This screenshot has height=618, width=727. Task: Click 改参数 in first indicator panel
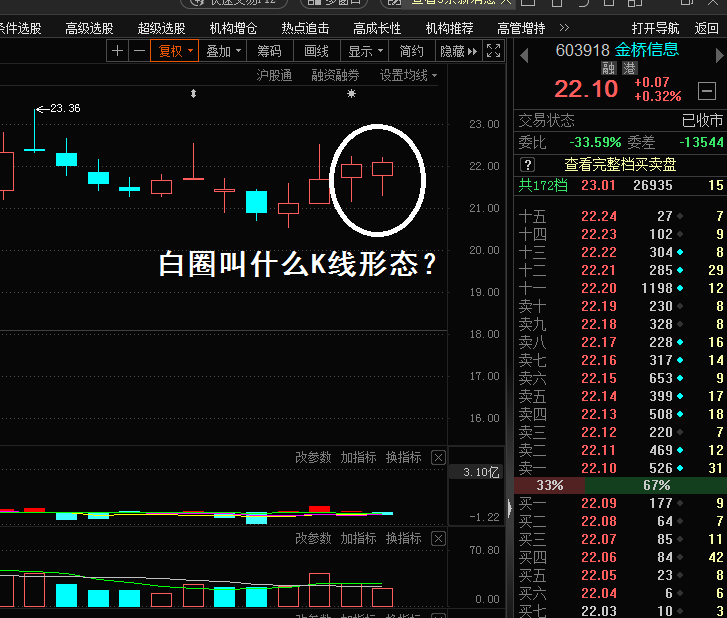(313, 458)
